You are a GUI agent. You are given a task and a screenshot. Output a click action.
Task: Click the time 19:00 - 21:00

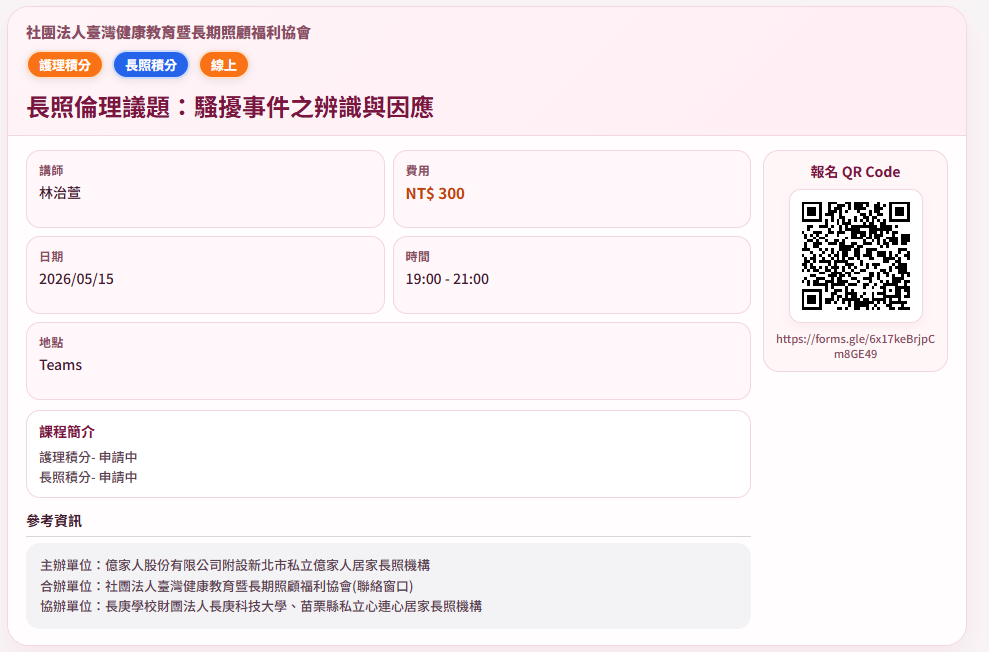[447, 279]
